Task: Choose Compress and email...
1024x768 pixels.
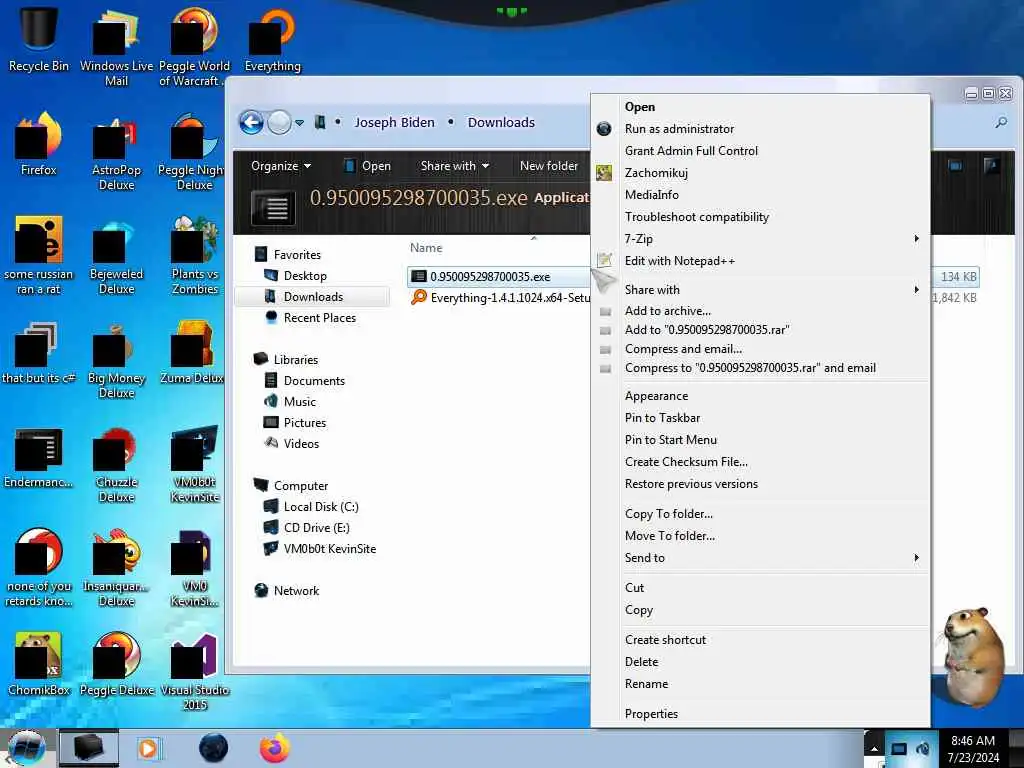Action: (x=760, y=349)
